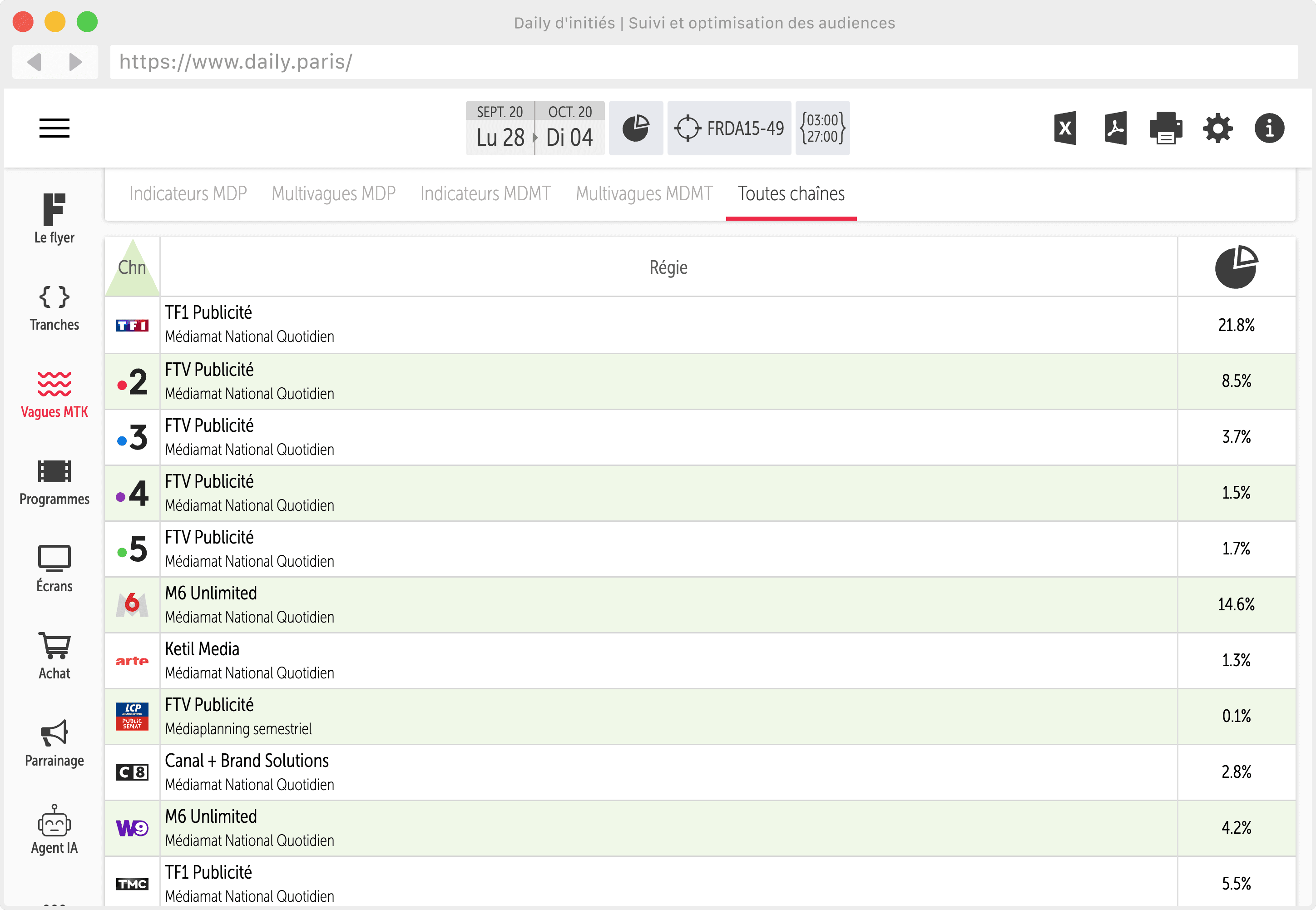Sort by the pie chart share column header
The width and height of the screenshot is (1316, 910).
[x=1236, y=267]
